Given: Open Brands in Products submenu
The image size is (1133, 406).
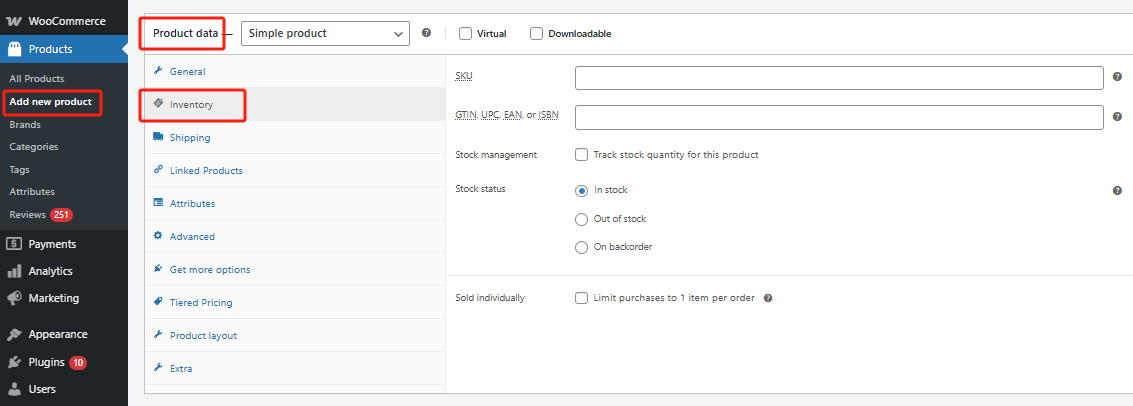Looking at the screenshot, I should pyautogui.click(x=25, y=124).
